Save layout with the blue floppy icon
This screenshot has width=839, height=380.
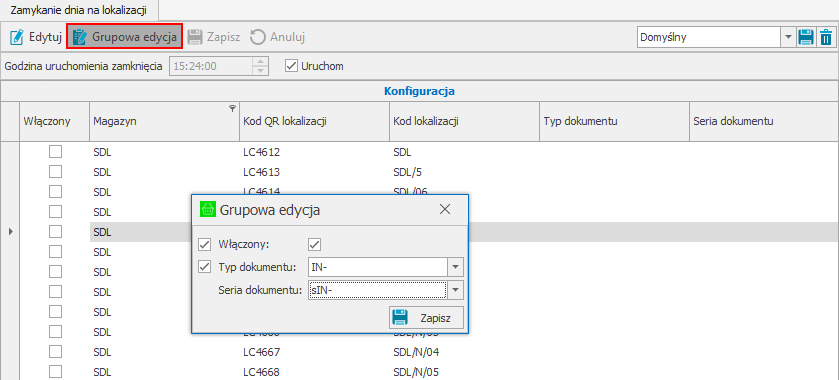coord(806,37)
